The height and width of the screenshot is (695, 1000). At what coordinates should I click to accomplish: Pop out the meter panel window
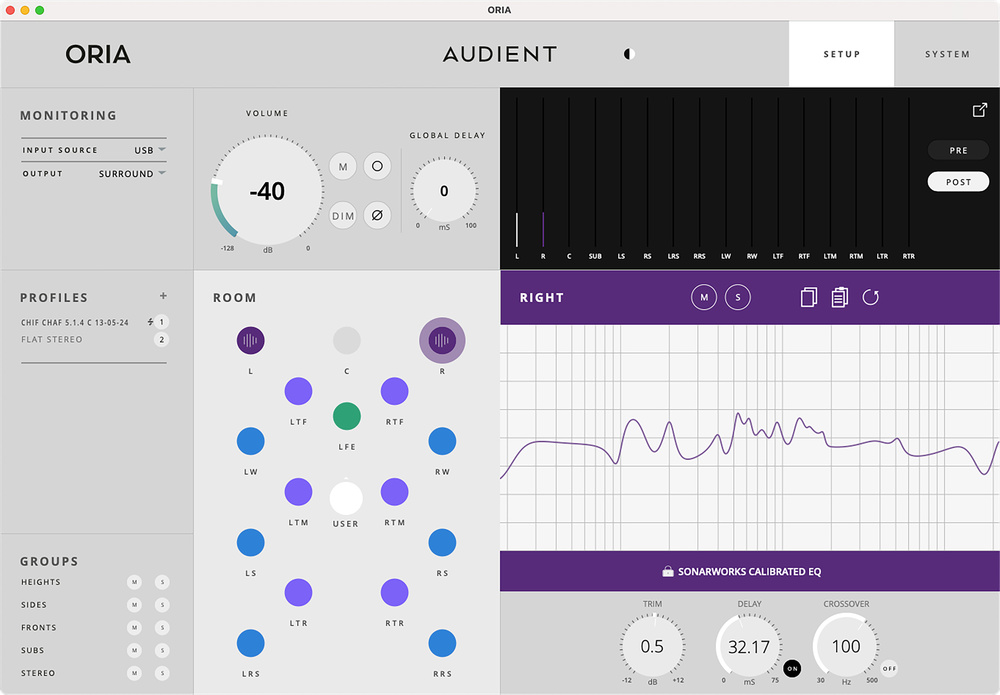pyautogui.click(x=980, y=110)
